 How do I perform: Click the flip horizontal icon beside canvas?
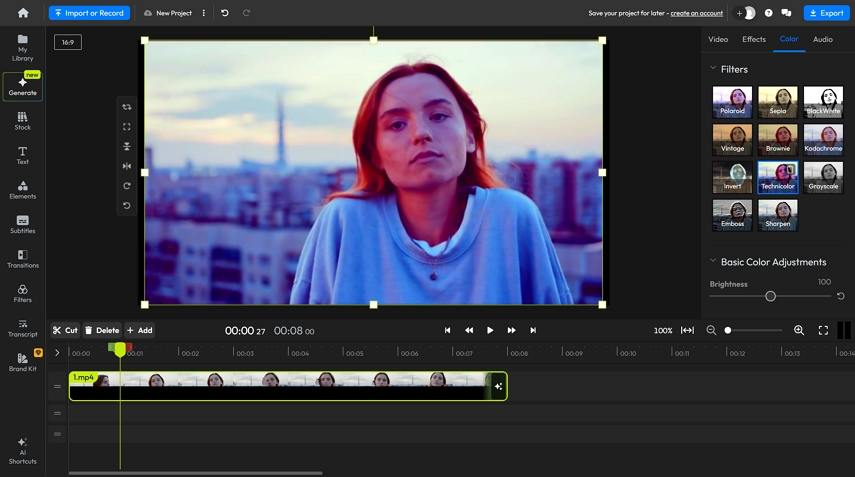click(127, 166)
